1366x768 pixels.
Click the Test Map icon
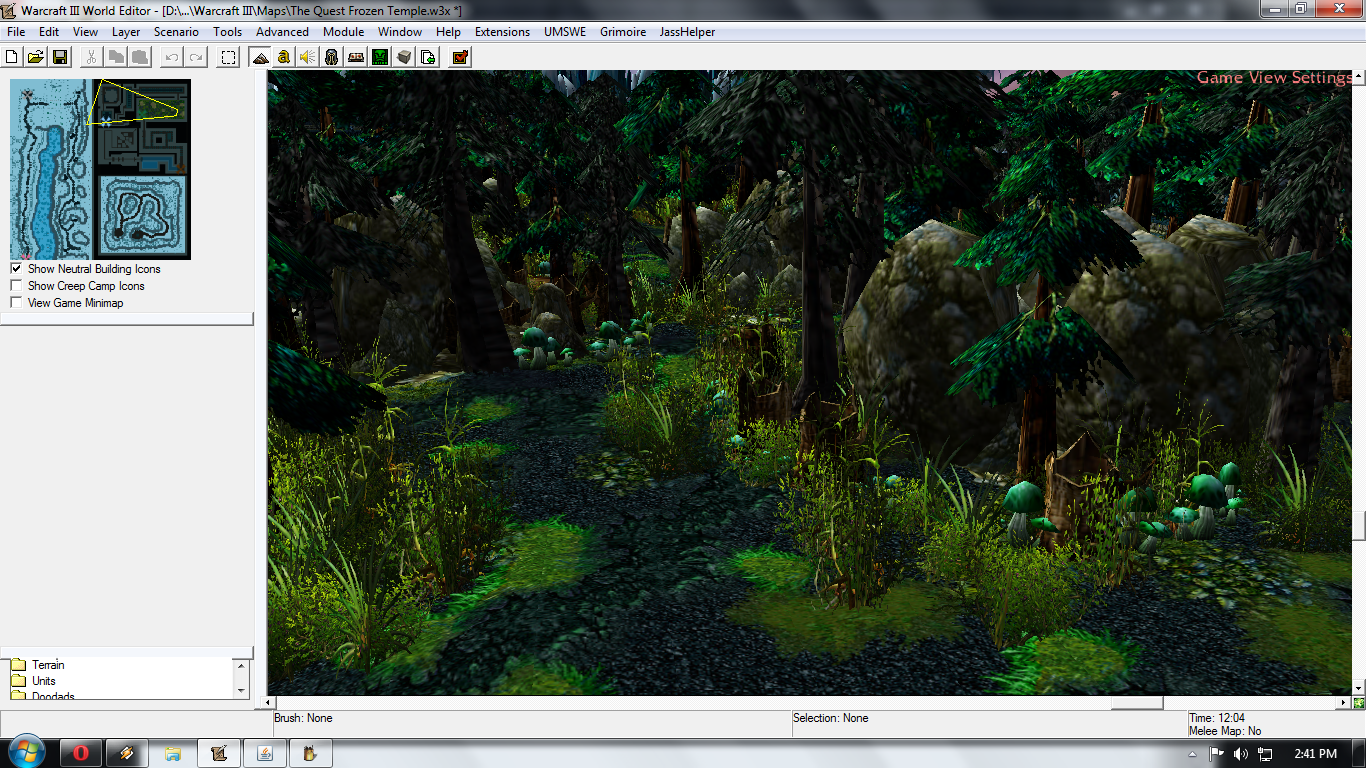(x=460, y=57)
